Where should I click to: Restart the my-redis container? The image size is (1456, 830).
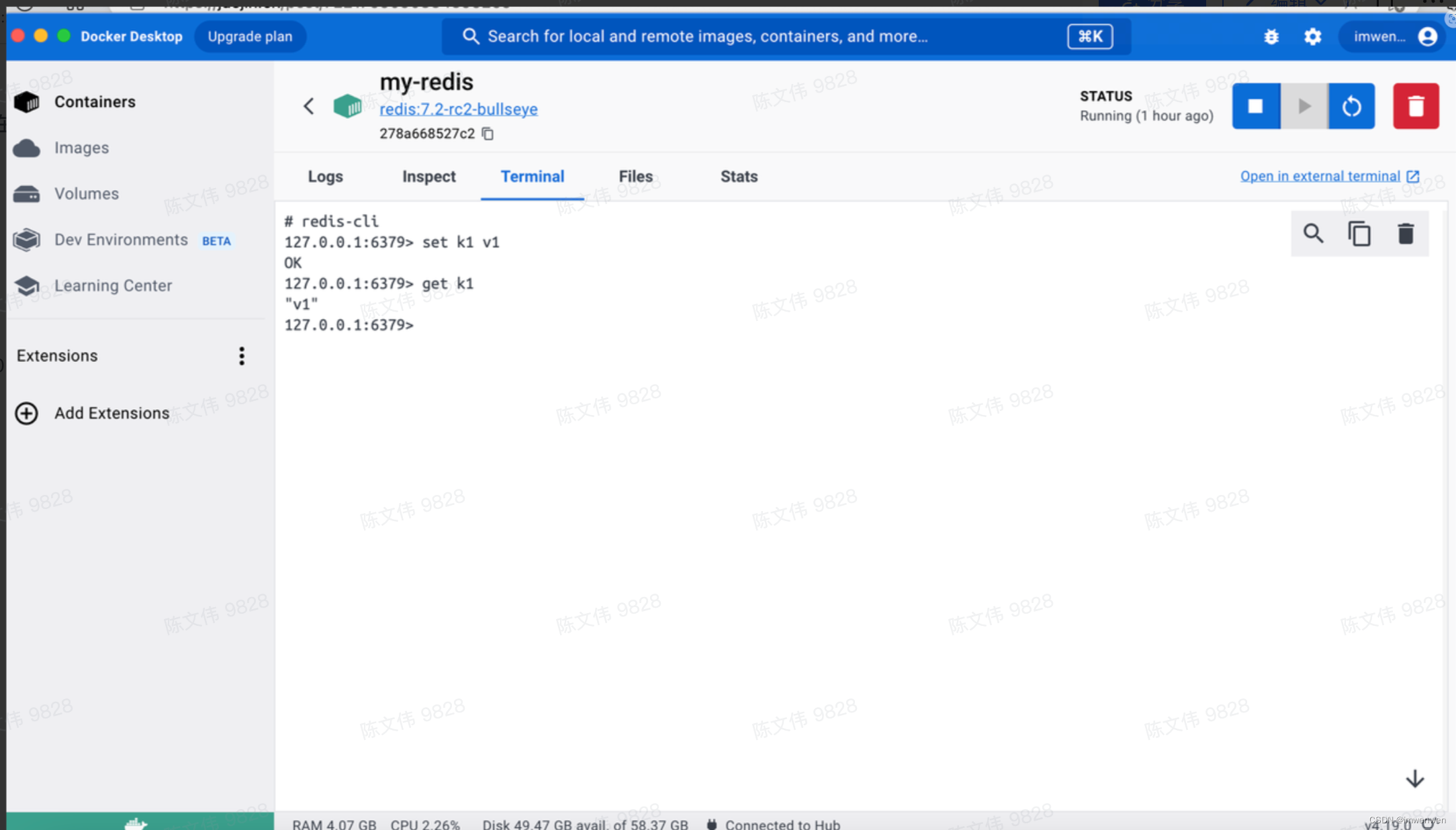1351,106
